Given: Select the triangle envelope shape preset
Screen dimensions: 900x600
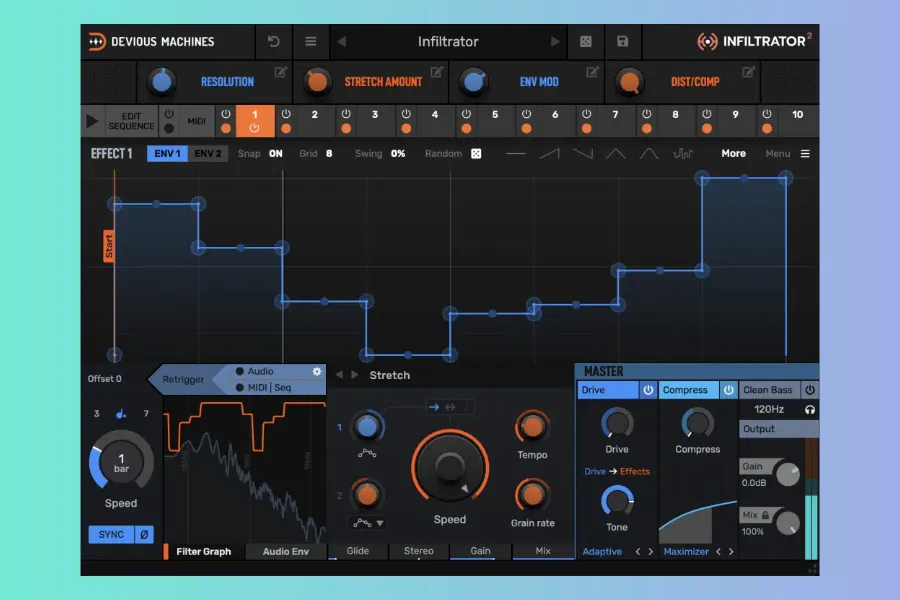Looking at the screenshot, I should tap(615, 154).
